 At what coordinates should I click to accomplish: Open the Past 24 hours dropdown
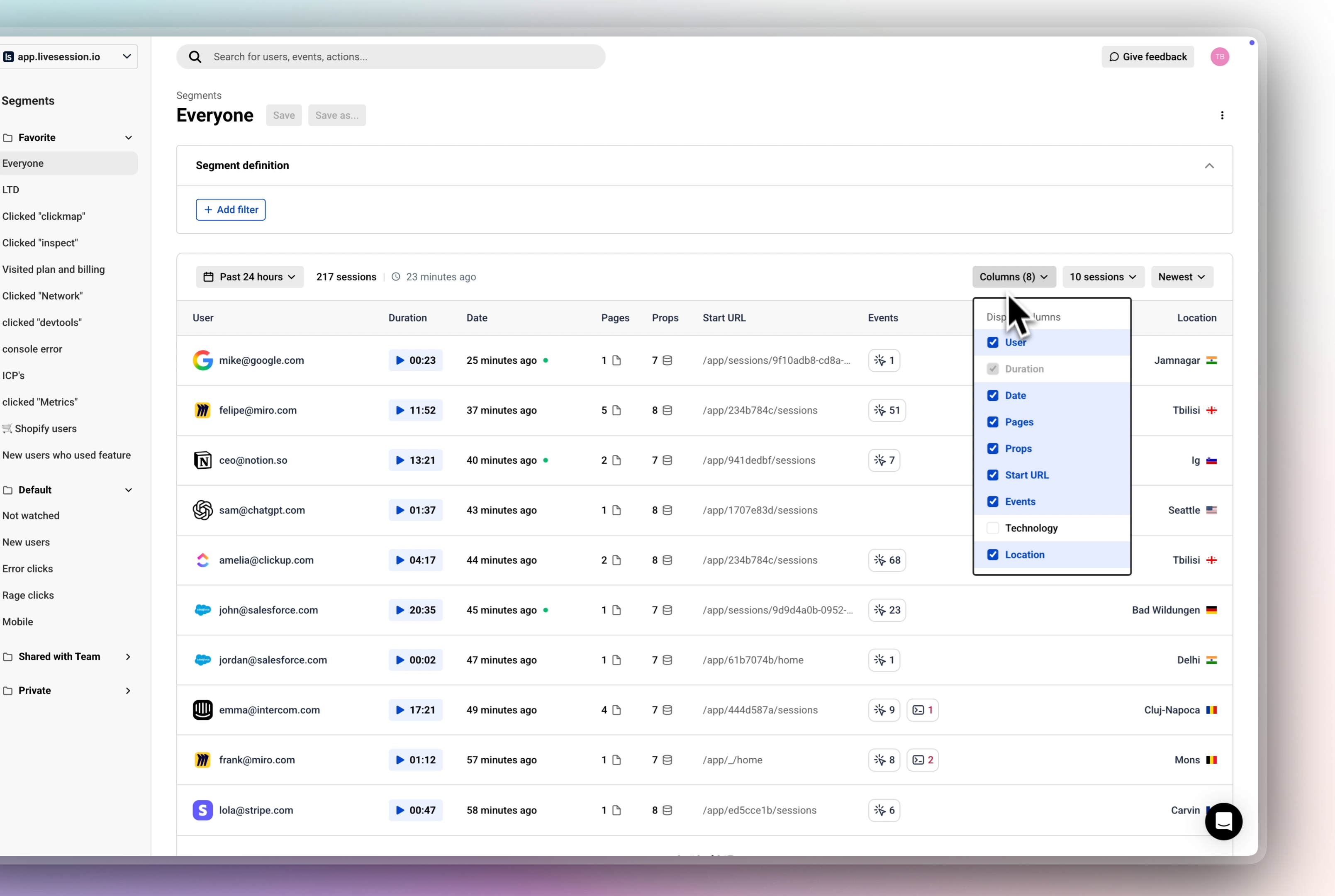[x=250, y=277]
